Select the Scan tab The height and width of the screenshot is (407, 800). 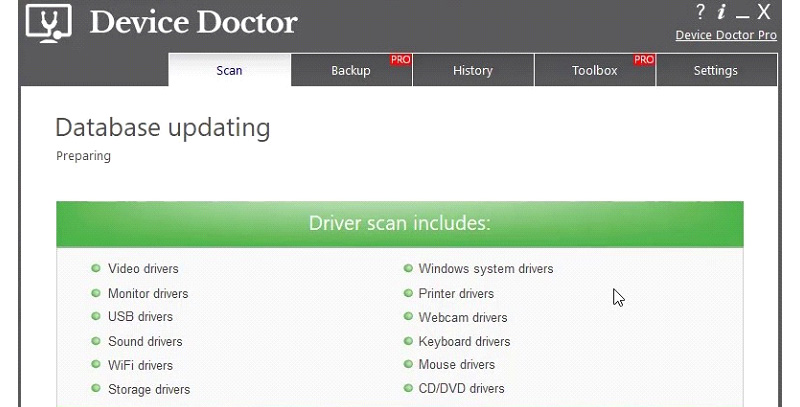point(230,70)
